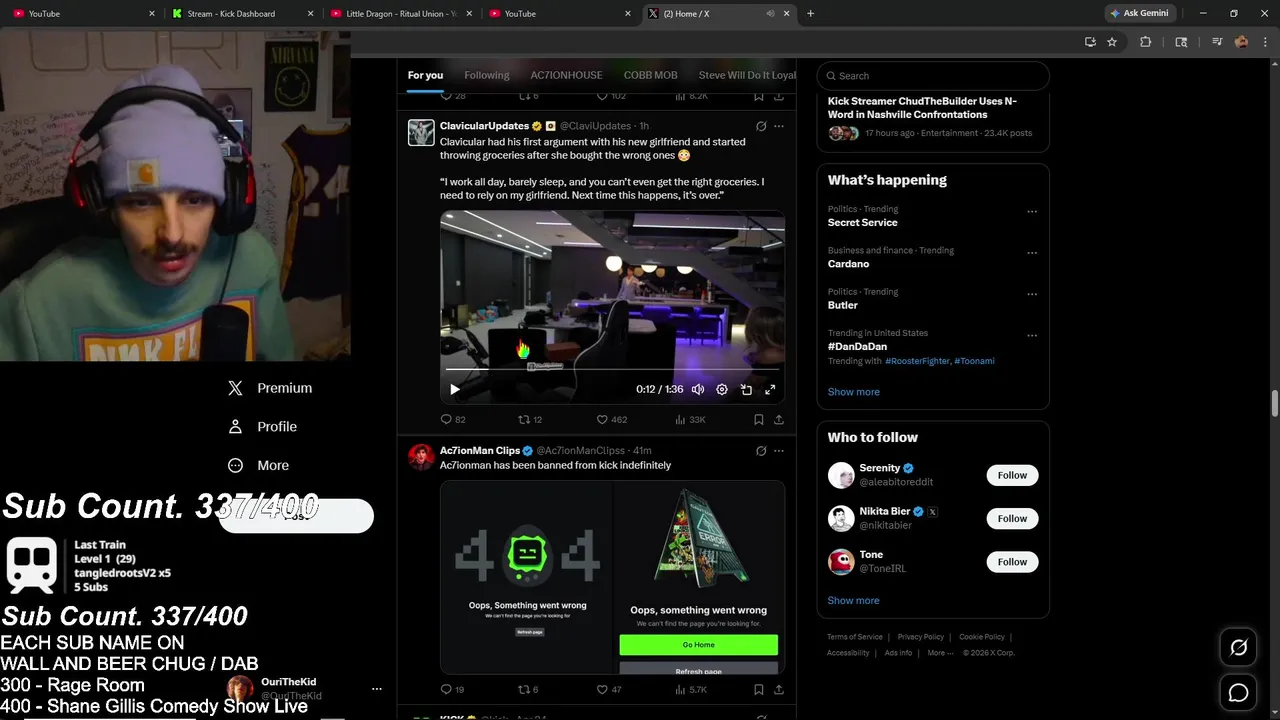Open the Privacy Policy link
The image size is (1280, 720).
point(920,637)
